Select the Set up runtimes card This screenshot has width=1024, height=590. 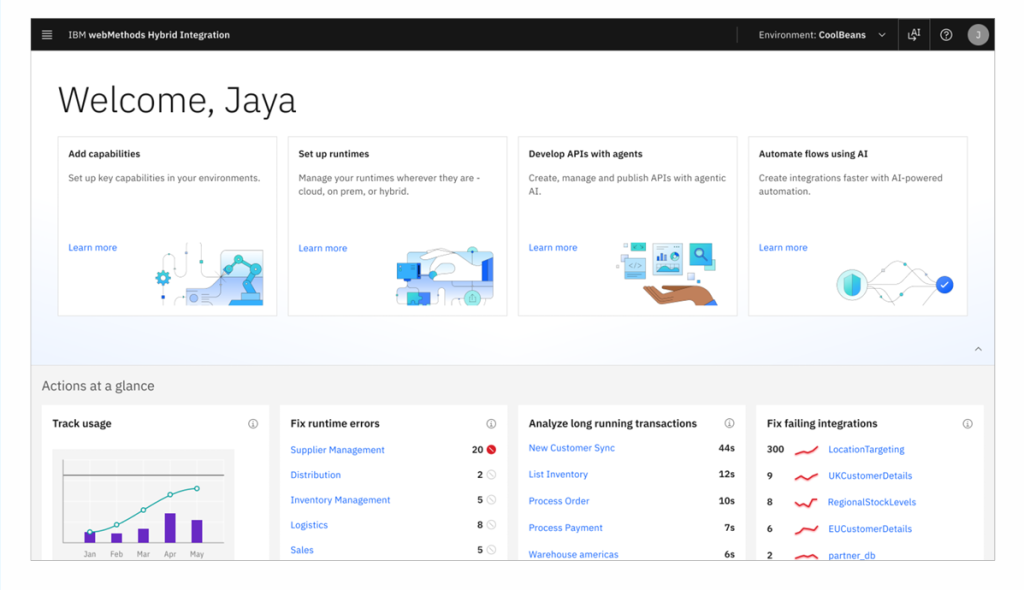[x=397, y=226]
